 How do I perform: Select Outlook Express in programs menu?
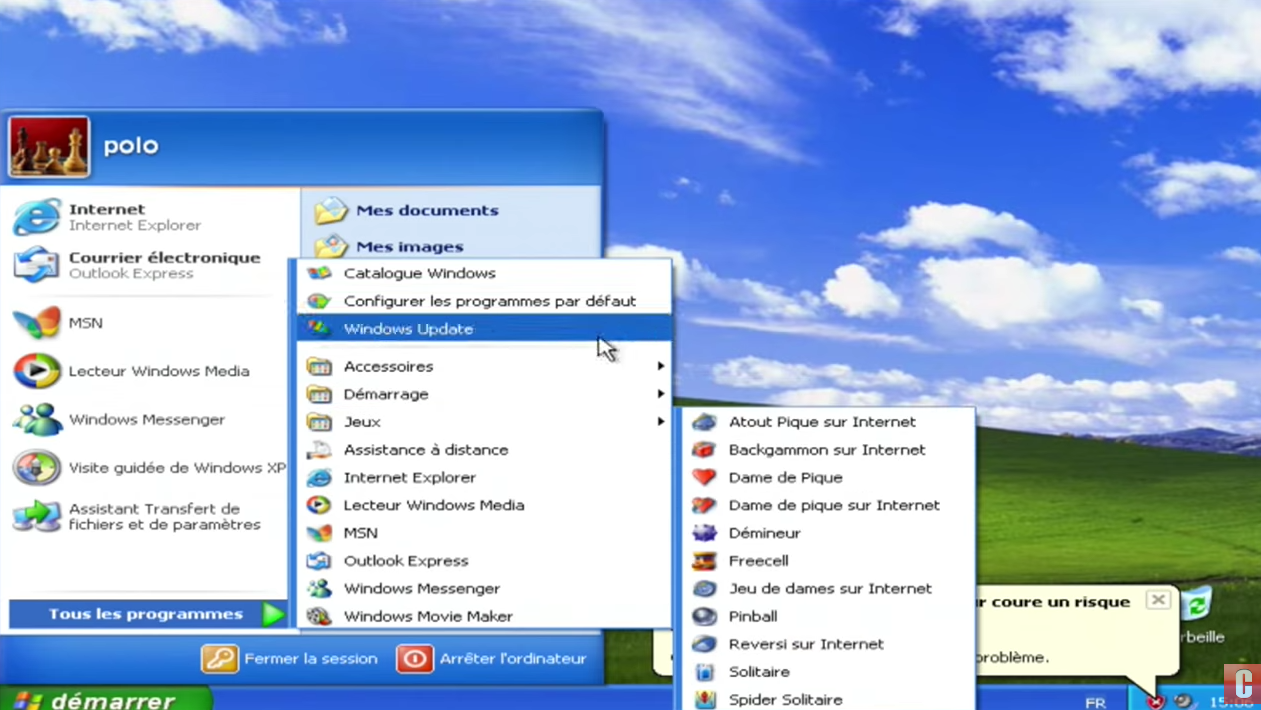[484, 561]
